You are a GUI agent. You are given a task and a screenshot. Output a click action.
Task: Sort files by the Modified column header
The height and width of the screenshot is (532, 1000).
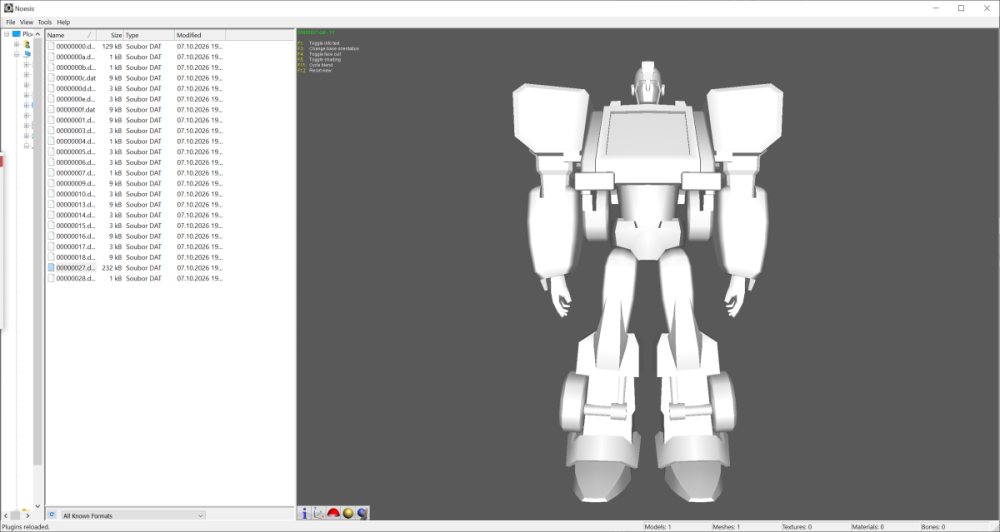point(200,35)
